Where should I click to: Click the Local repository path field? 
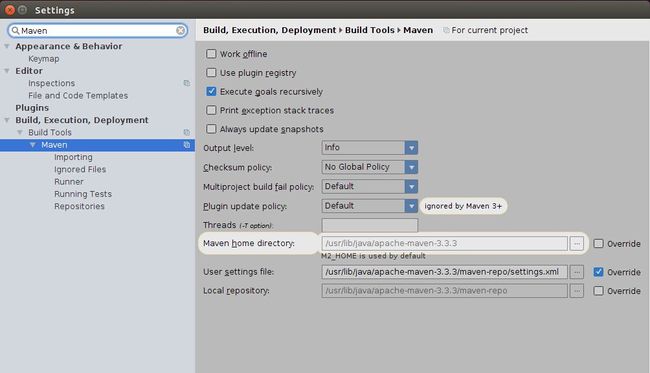click(444, 291)
